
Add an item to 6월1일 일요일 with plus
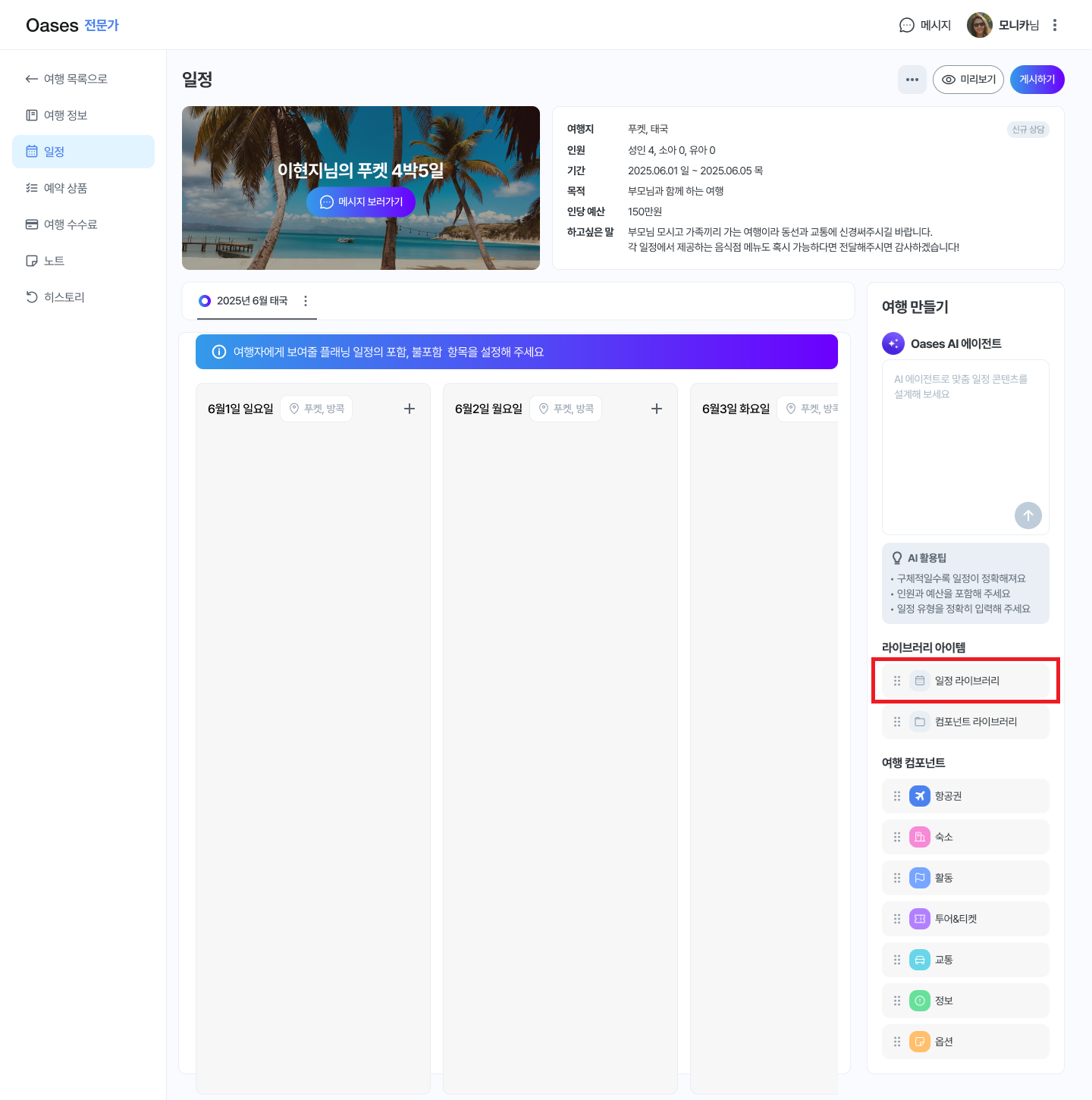(409, 409)
